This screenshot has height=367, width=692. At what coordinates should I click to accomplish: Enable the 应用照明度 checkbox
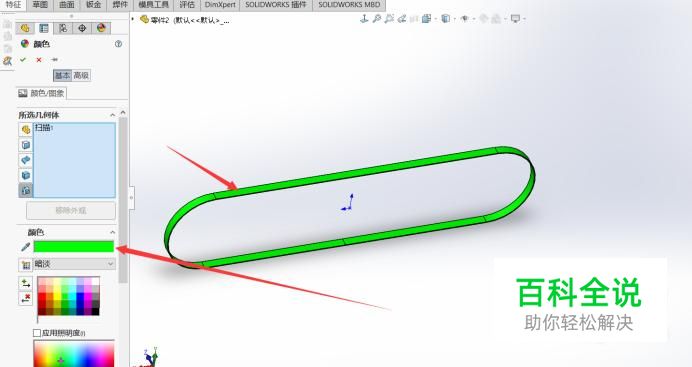(x=37, y=333)
